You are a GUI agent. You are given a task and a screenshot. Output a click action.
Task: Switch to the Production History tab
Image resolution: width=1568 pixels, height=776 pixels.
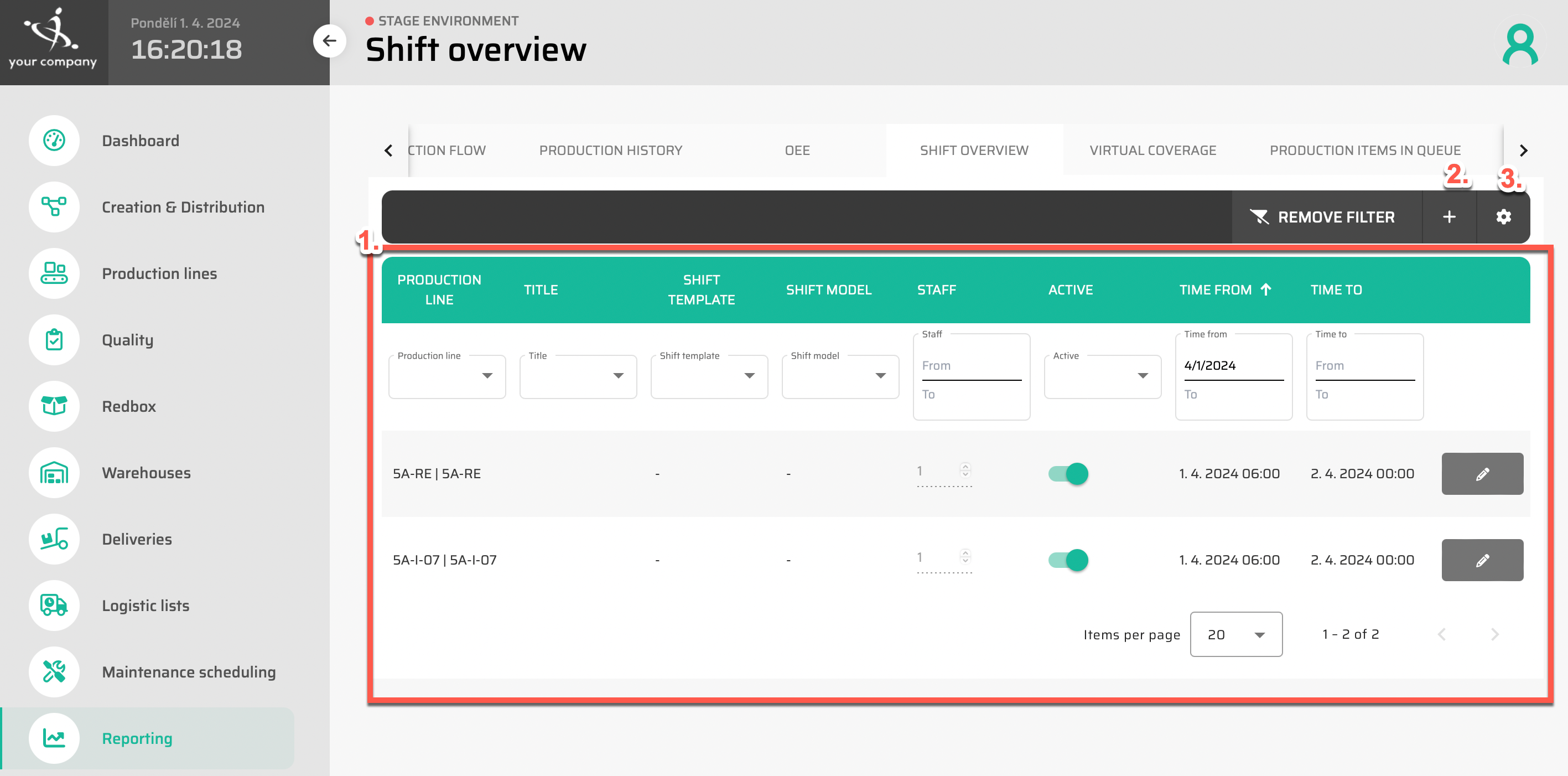point(610,151)
